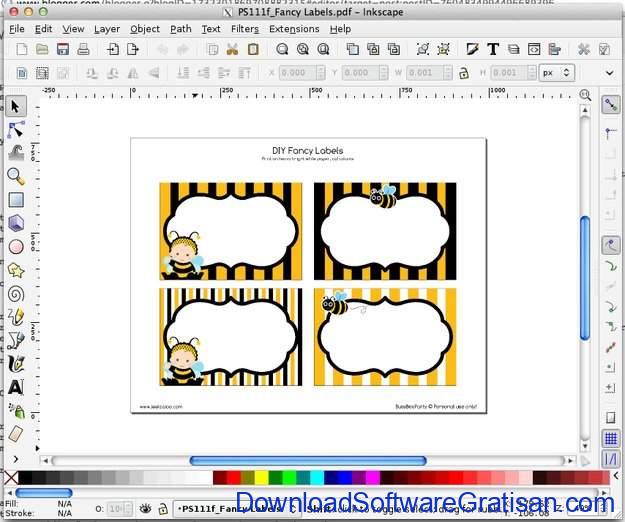Select the Eraser tool
The image size is (625, 522).
click(16, 434)
